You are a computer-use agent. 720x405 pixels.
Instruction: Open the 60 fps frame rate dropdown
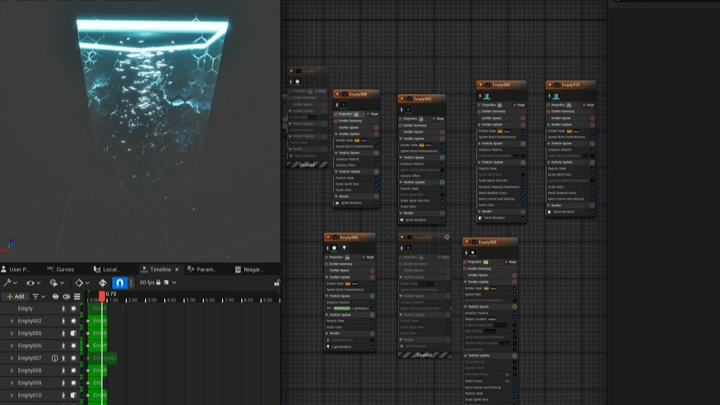[x=152, y=283]
